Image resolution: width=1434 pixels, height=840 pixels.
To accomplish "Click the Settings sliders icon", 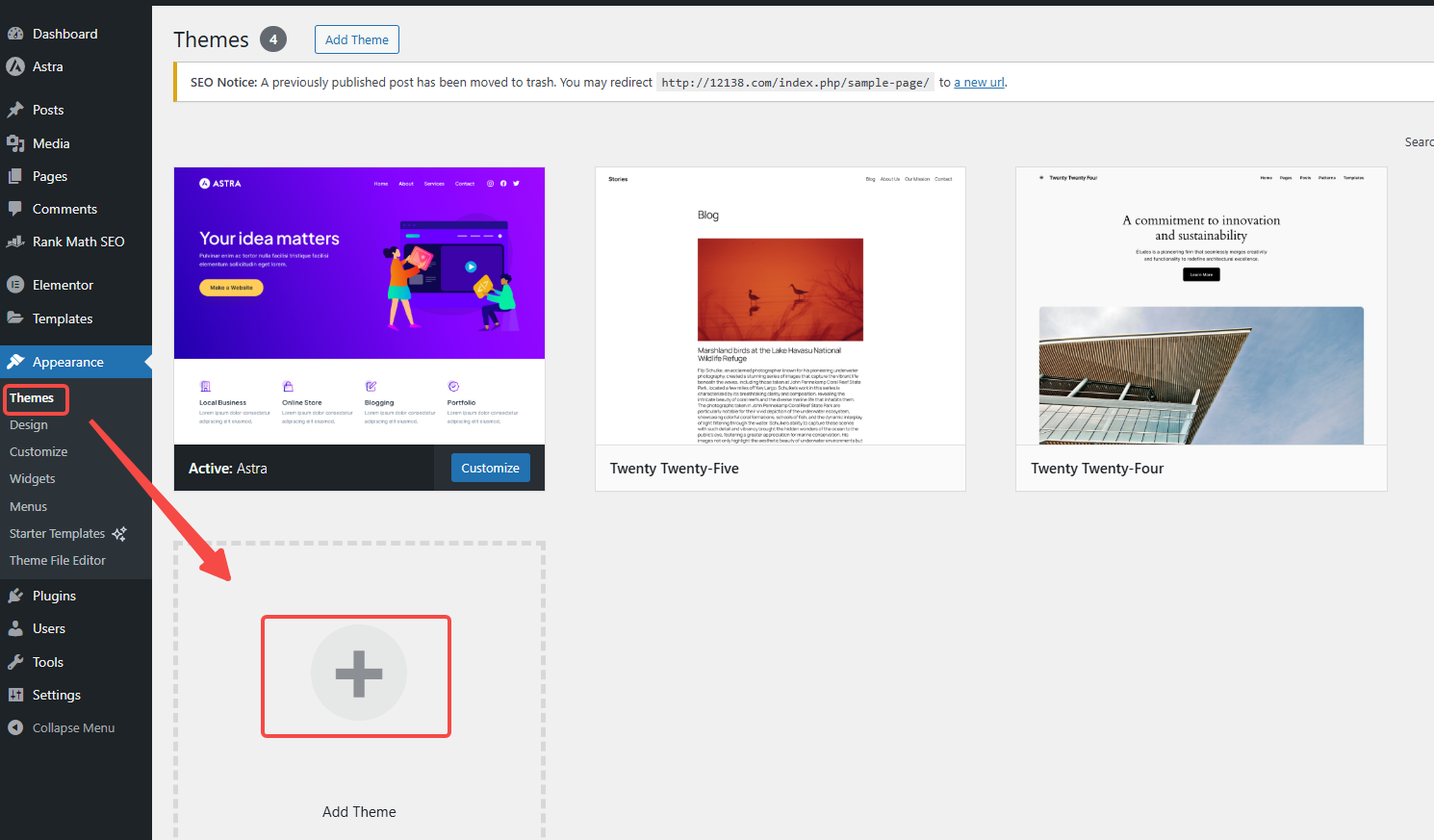I will 15,695.
